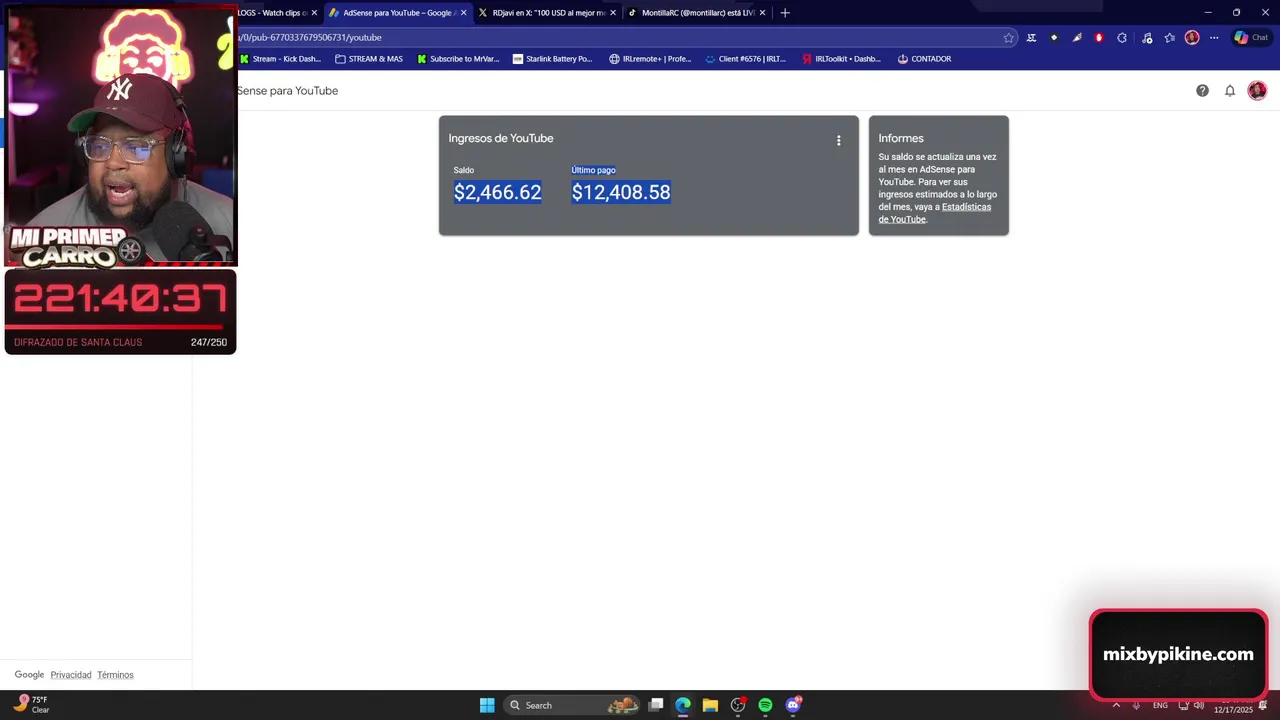This screenshot has width=1280, height=720.
Task: Click the Informes card heading
Action: click(x=901, y=138)
